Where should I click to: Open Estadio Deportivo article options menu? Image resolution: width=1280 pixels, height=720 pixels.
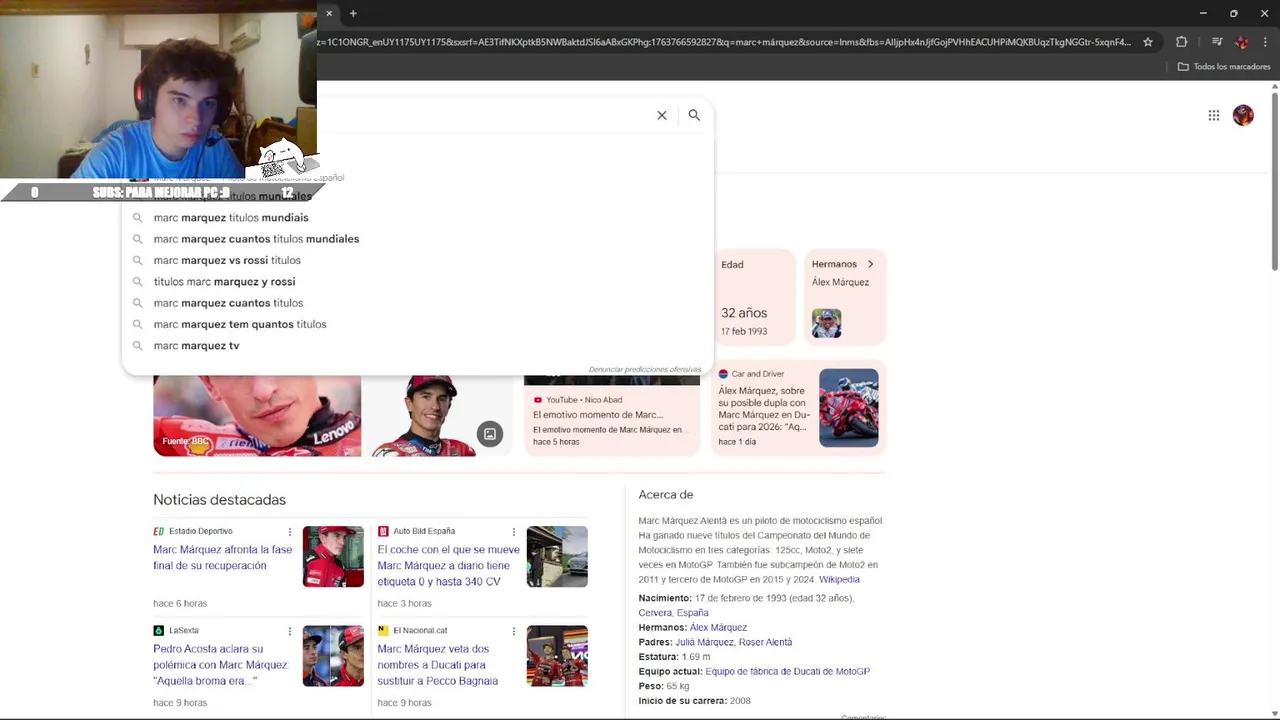click(x=290, y=532)
